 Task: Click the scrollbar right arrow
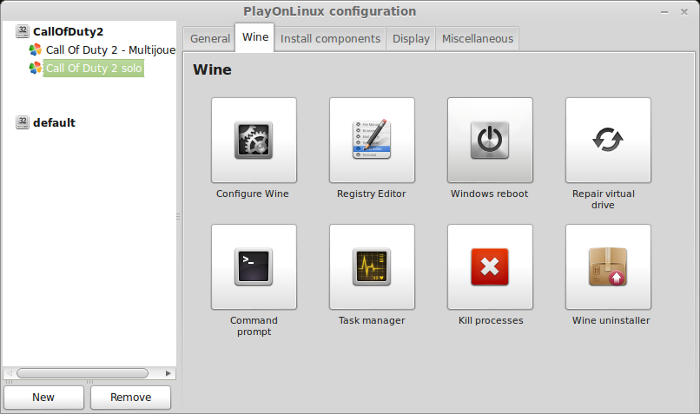click(168, 373)
